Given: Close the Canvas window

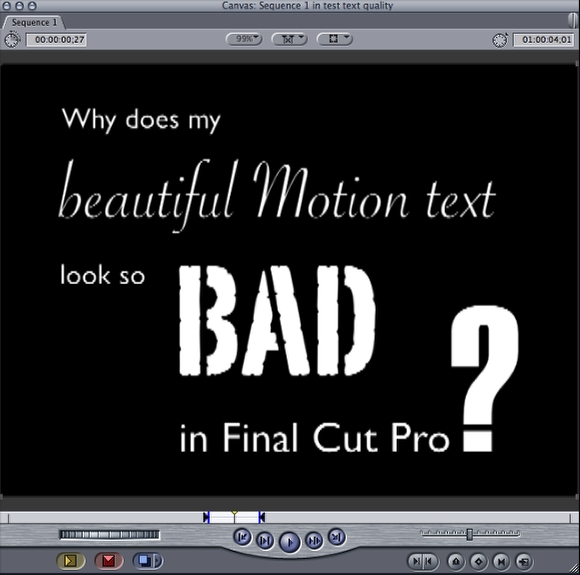Looking at the screenshot, I should [x=7, y=6].
